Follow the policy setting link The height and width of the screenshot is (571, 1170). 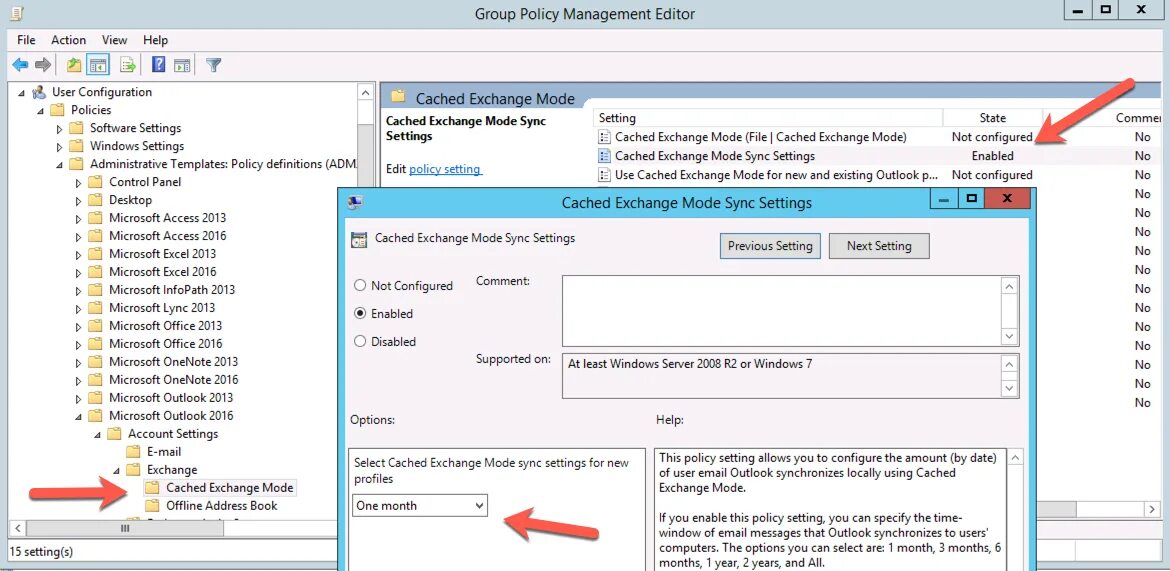point(445,169)
